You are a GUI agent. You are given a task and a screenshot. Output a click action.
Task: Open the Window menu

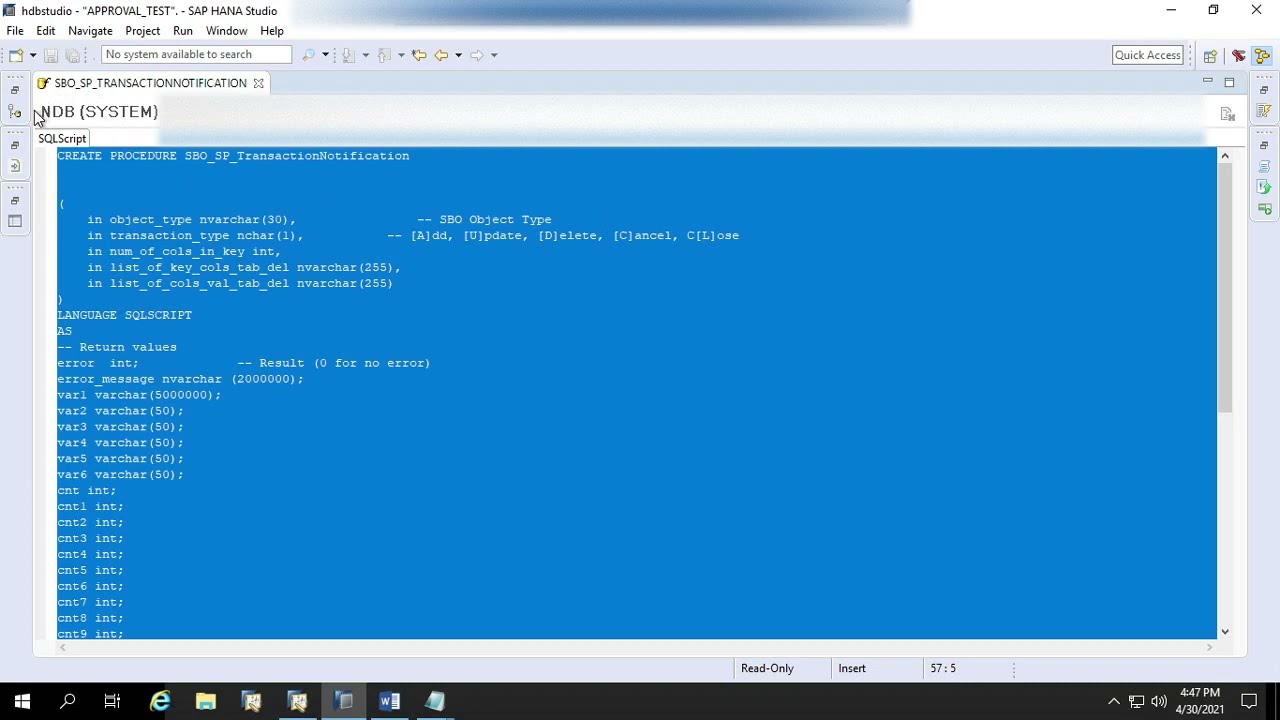pos(227,31)
